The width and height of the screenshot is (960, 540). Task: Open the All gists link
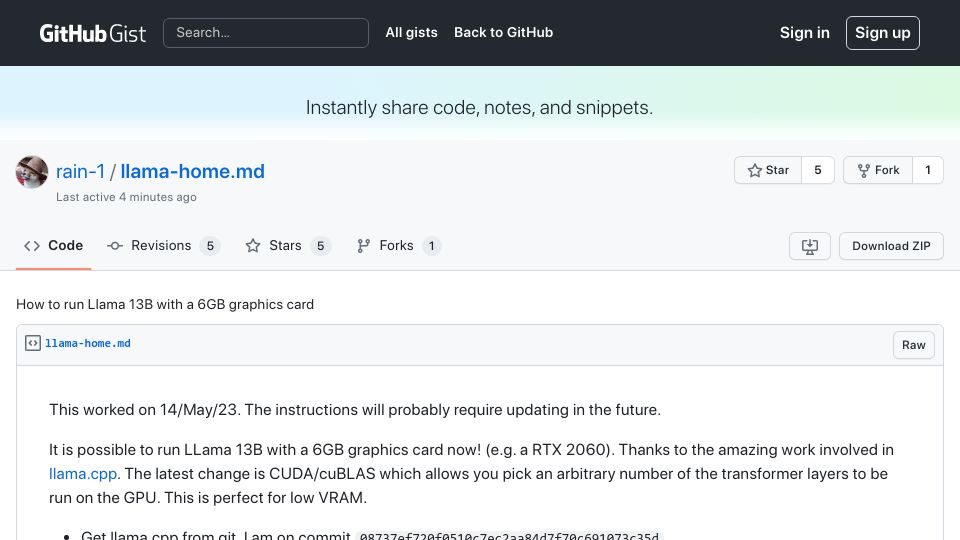pos(411,32)
